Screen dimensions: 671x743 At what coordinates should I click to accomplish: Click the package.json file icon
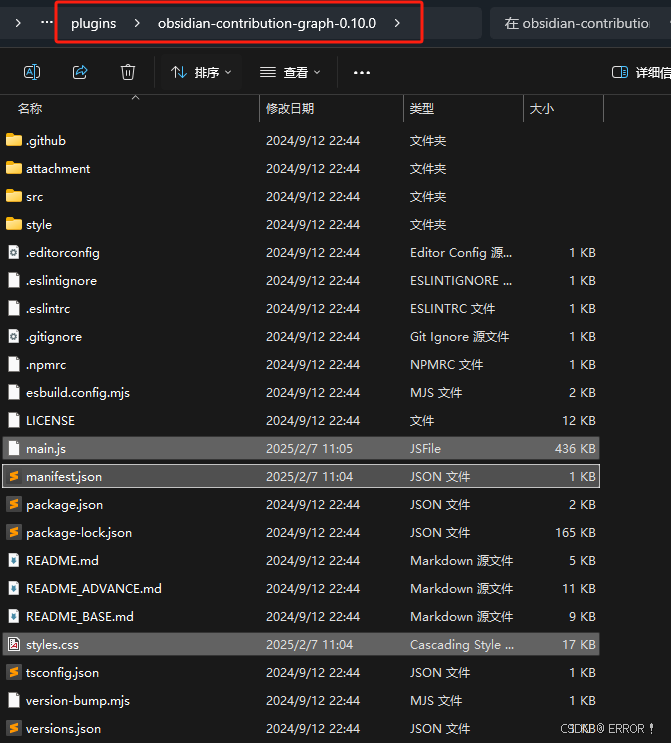coord(14,504)
